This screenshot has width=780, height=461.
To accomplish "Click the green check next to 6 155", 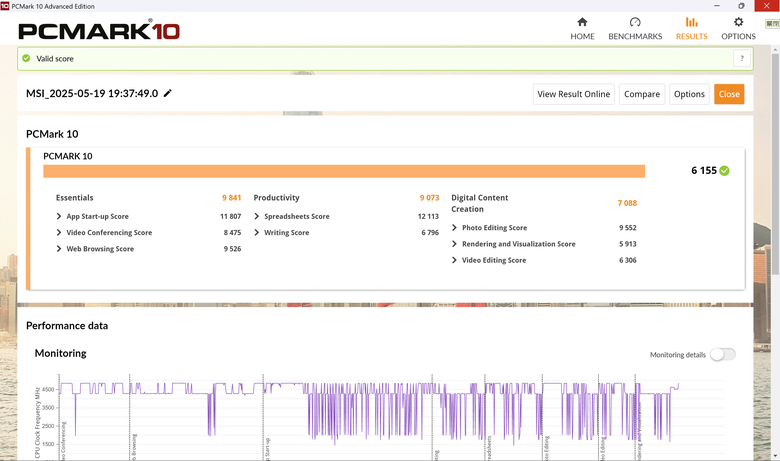I will point(724,171).
